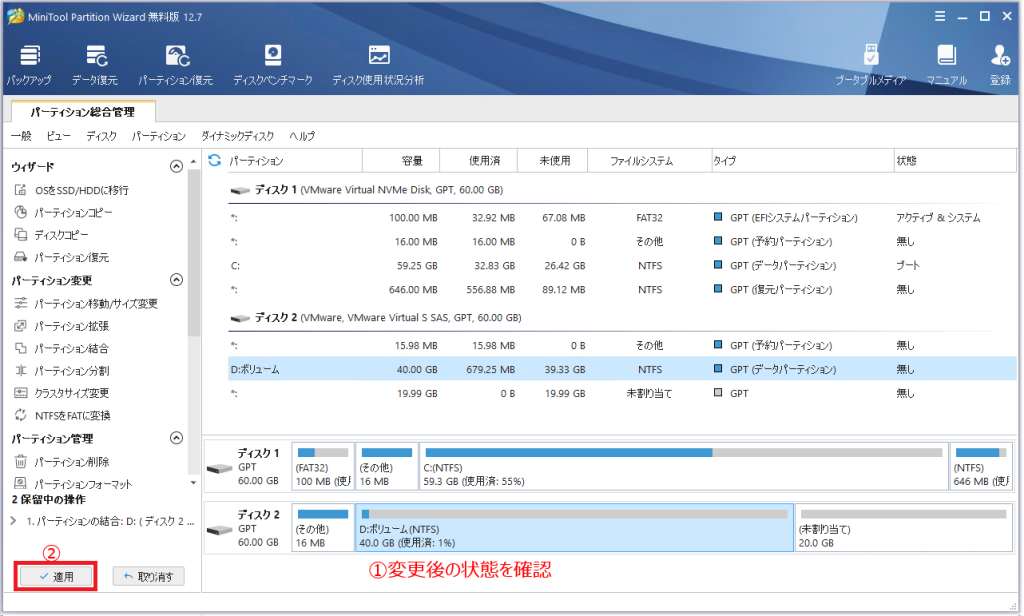Select the ディスク 1 header row in the list
Screen dimensions: 1024x616
(x=622, y=189)
